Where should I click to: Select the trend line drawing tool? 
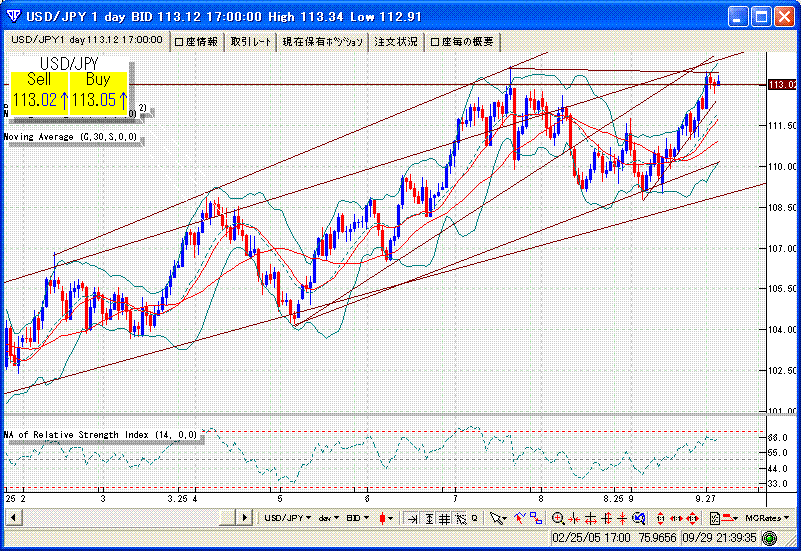520,518
